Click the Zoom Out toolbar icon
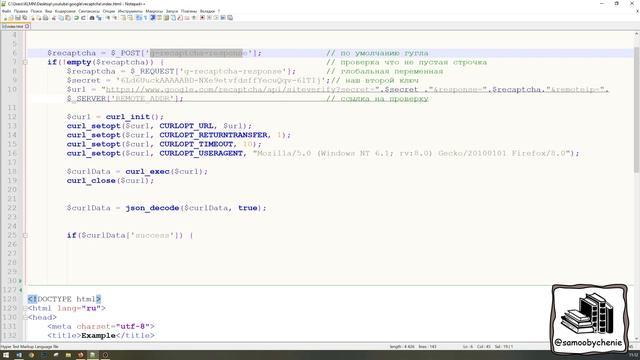 pyautogui.click(x=115, y=18)
